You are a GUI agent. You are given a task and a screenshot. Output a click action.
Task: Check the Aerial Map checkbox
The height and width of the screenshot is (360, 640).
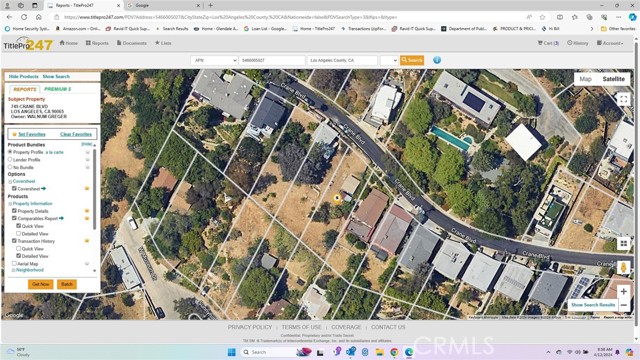(x=14, y=264)
